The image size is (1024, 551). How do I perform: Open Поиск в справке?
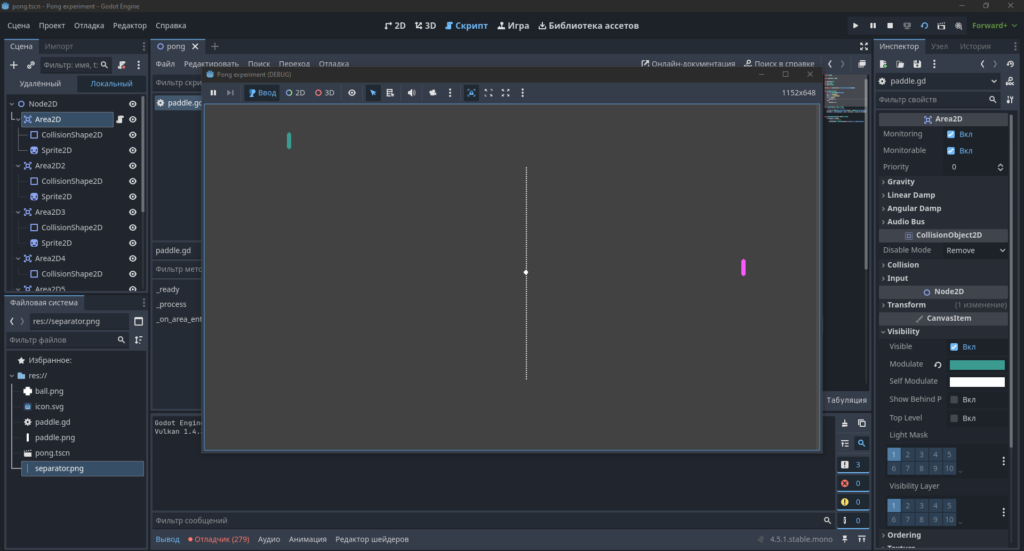(x=779, y=64)
